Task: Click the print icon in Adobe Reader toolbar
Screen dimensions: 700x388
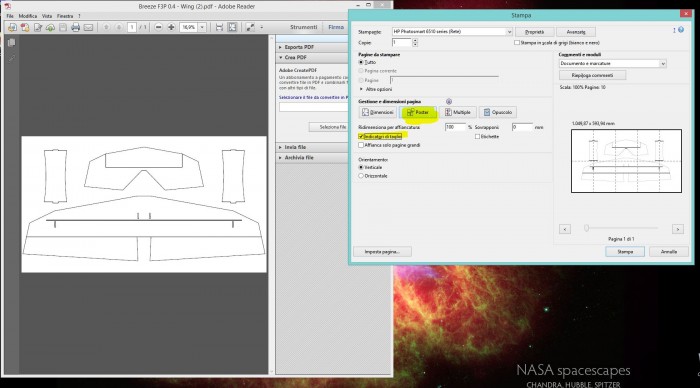Action: tap(75, 28)
